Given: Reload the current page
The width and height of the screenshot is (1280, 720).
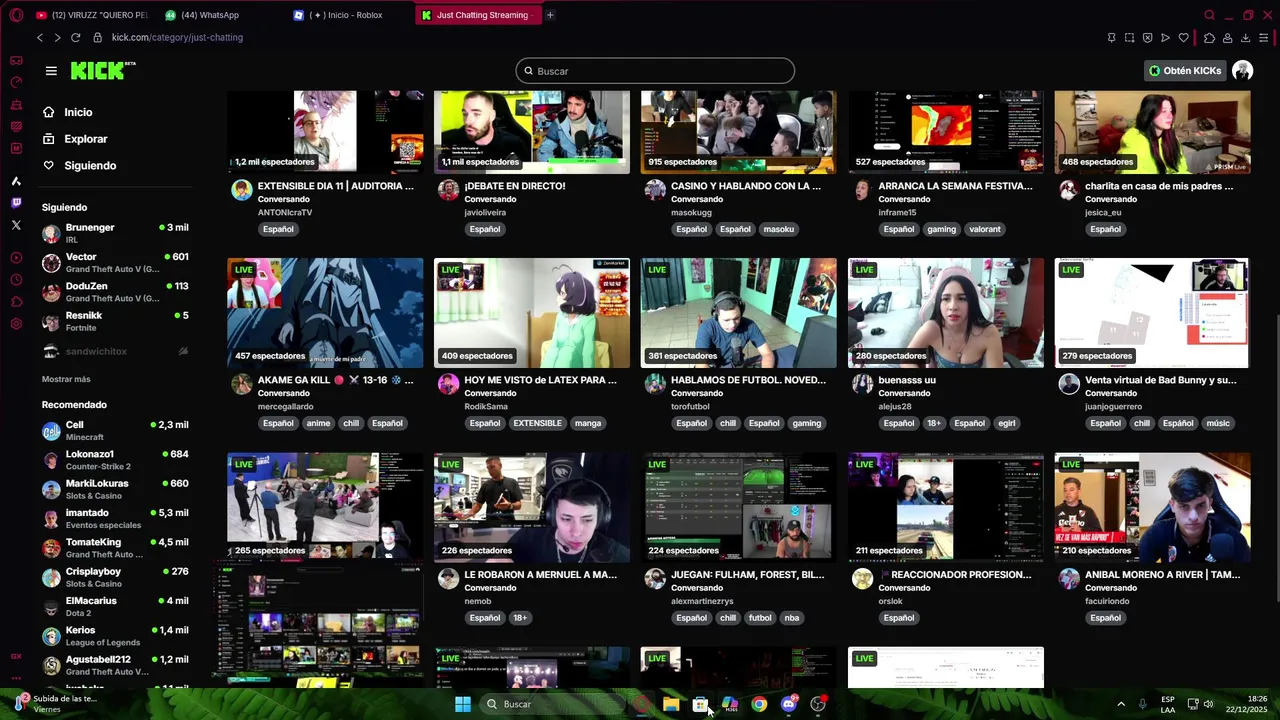Looking at the screenshot, I should 75,37.
